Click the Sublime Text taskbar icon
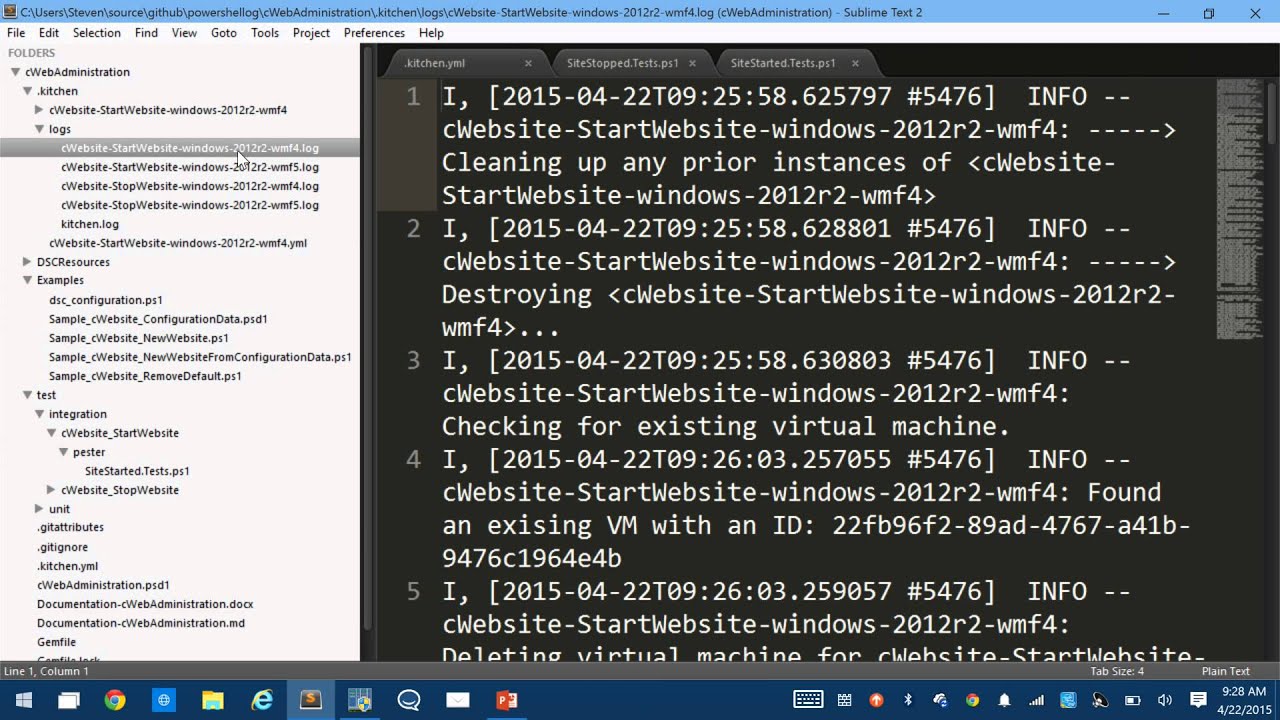This screenshot has width=1280, height=720. point(310,700)
